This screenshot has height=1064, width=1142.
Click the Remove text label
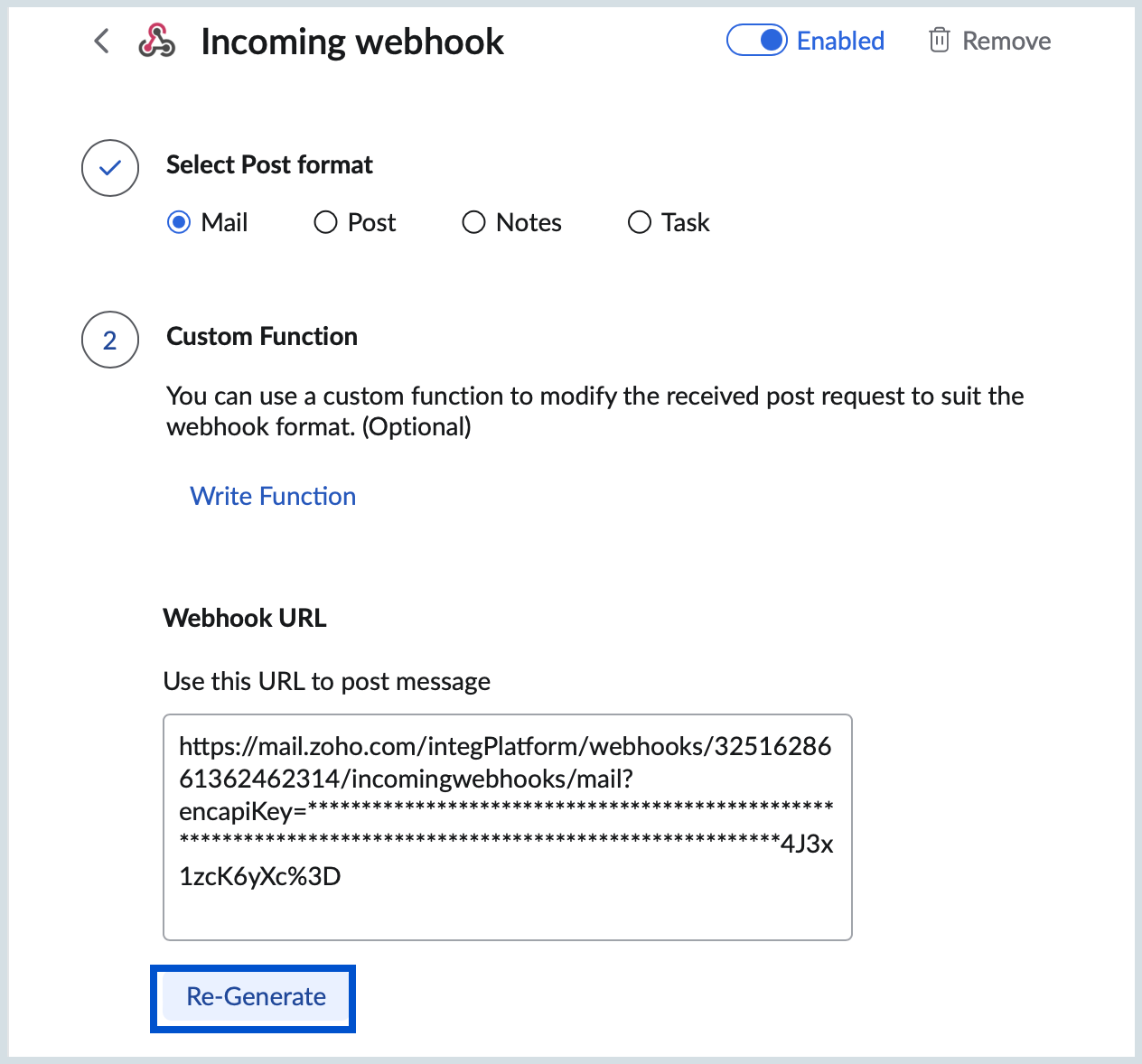pyautogui.click(x=1006, y=41)
